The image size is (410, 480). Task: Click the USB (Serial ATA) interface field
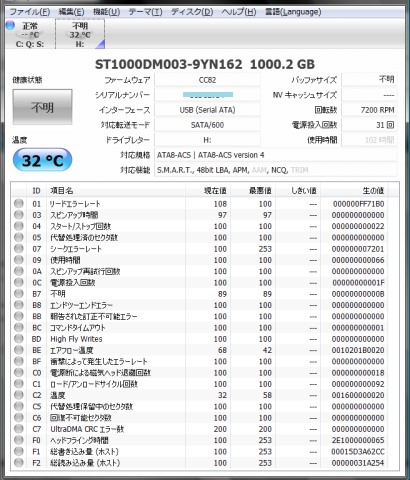207,110
